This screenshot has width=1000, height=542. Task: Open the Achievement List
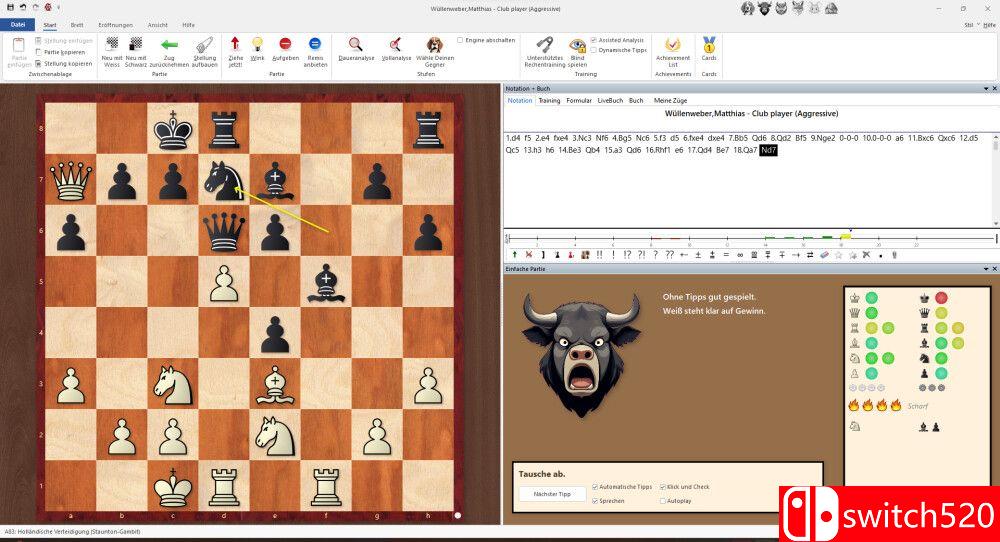tap(673, 45)
